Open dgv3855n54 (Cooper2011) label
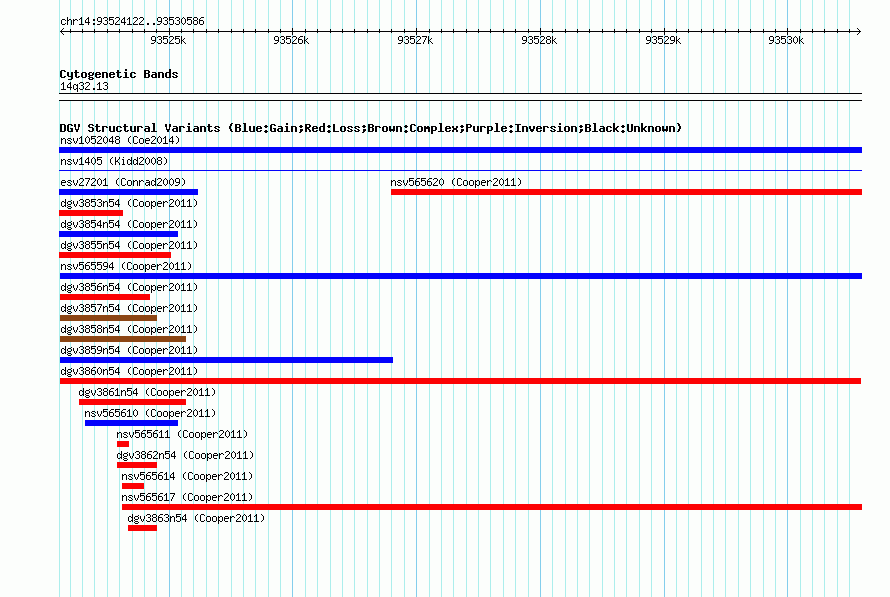890x597 pixels. coord(129,245)
